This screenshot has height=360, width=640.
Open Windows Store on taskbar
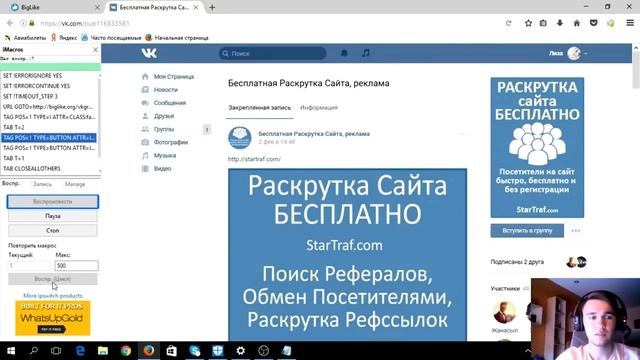click(x=171, y=351)
